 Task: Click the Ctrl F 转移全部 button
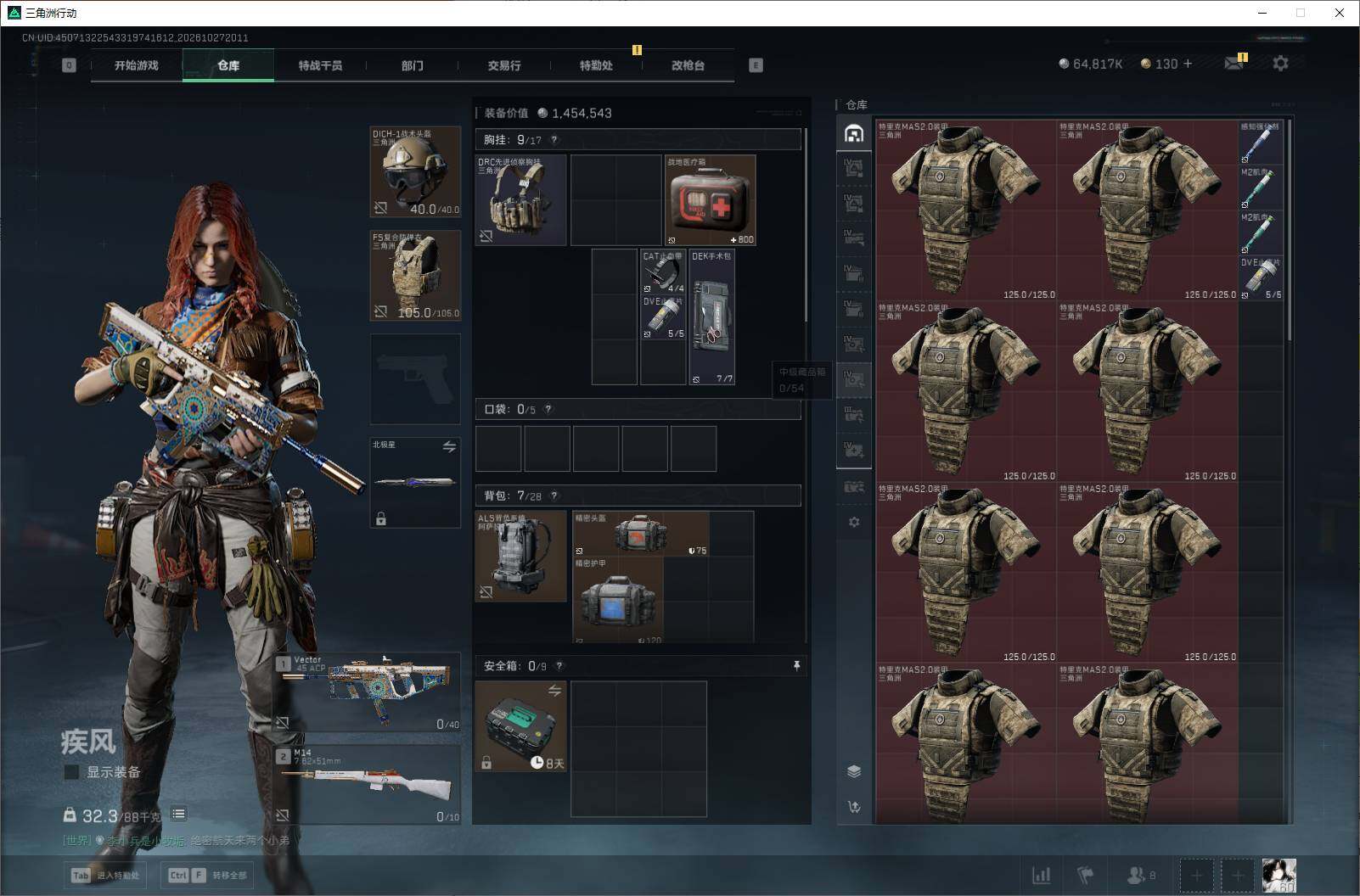[209, 875]
